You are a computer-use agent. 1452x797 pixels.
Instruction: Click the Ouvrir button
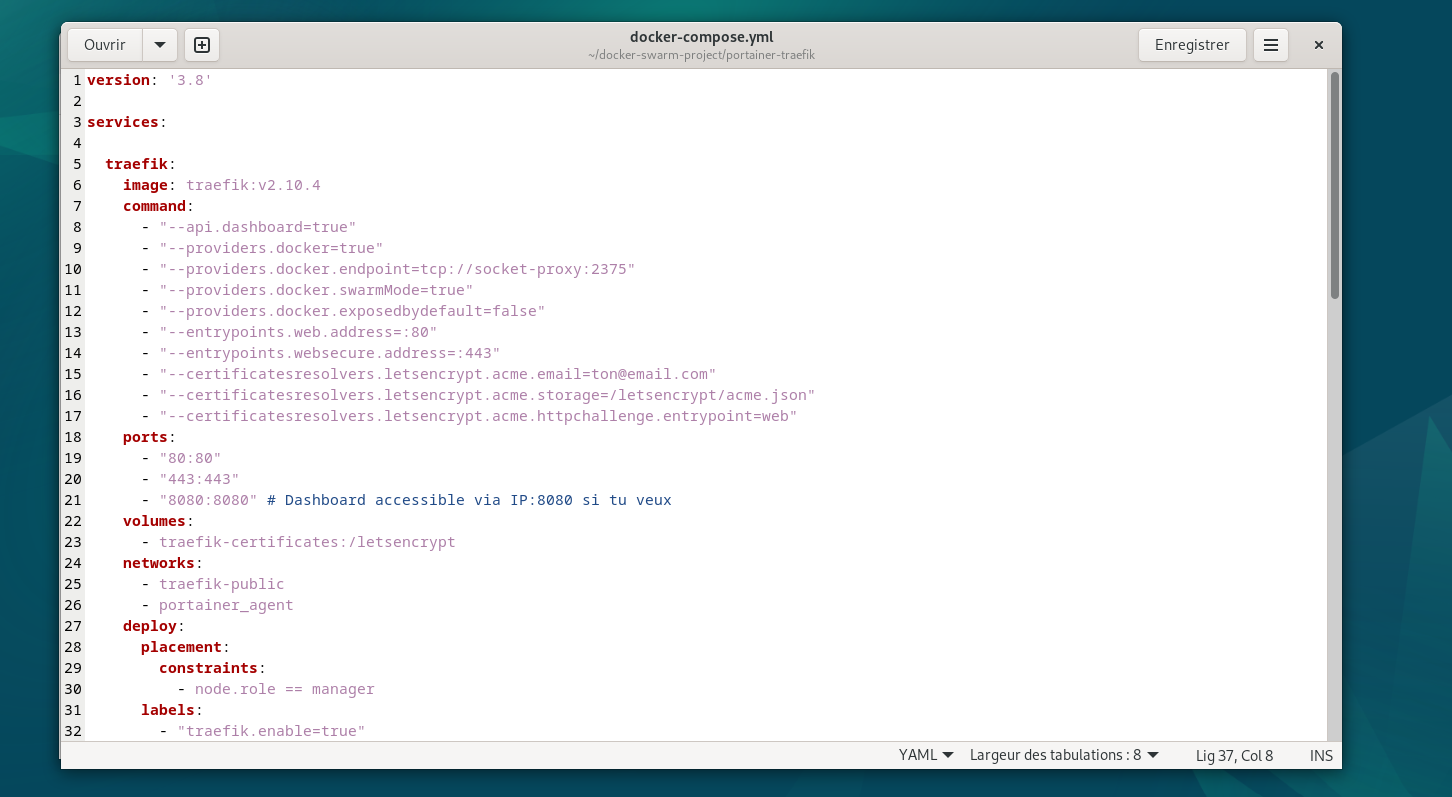105,45
